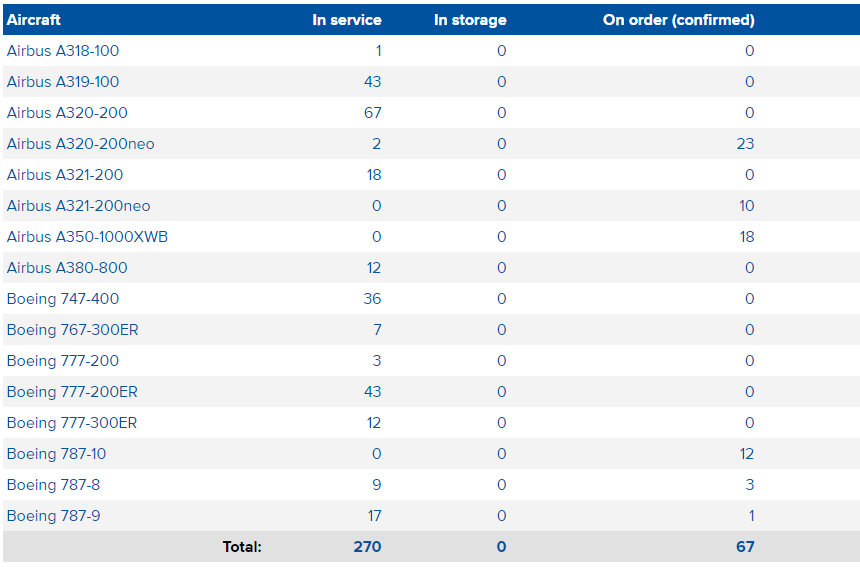Select the total in-service value 270
The image size is (860, 567).
click(367, 547)
